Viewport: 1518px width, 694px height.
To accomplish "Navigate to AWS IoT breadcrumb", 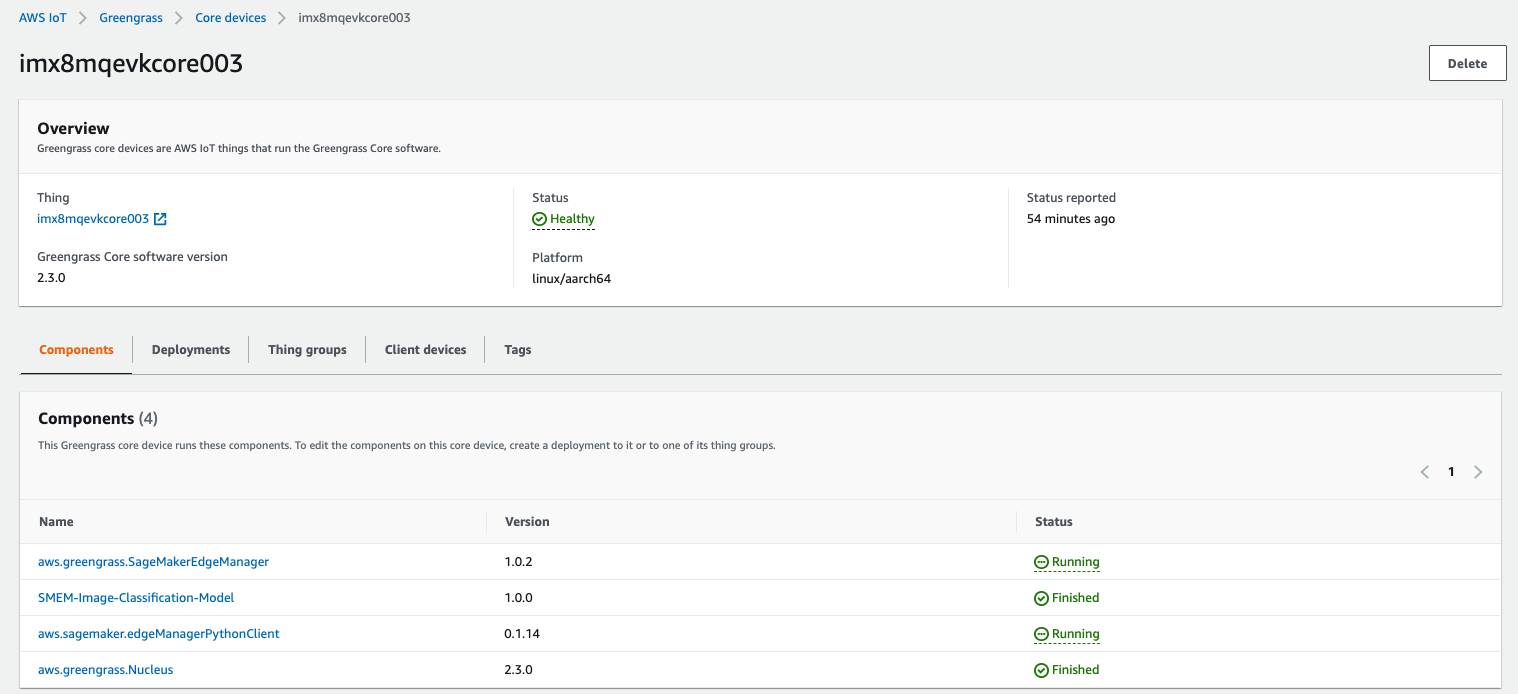I will 43,18.
